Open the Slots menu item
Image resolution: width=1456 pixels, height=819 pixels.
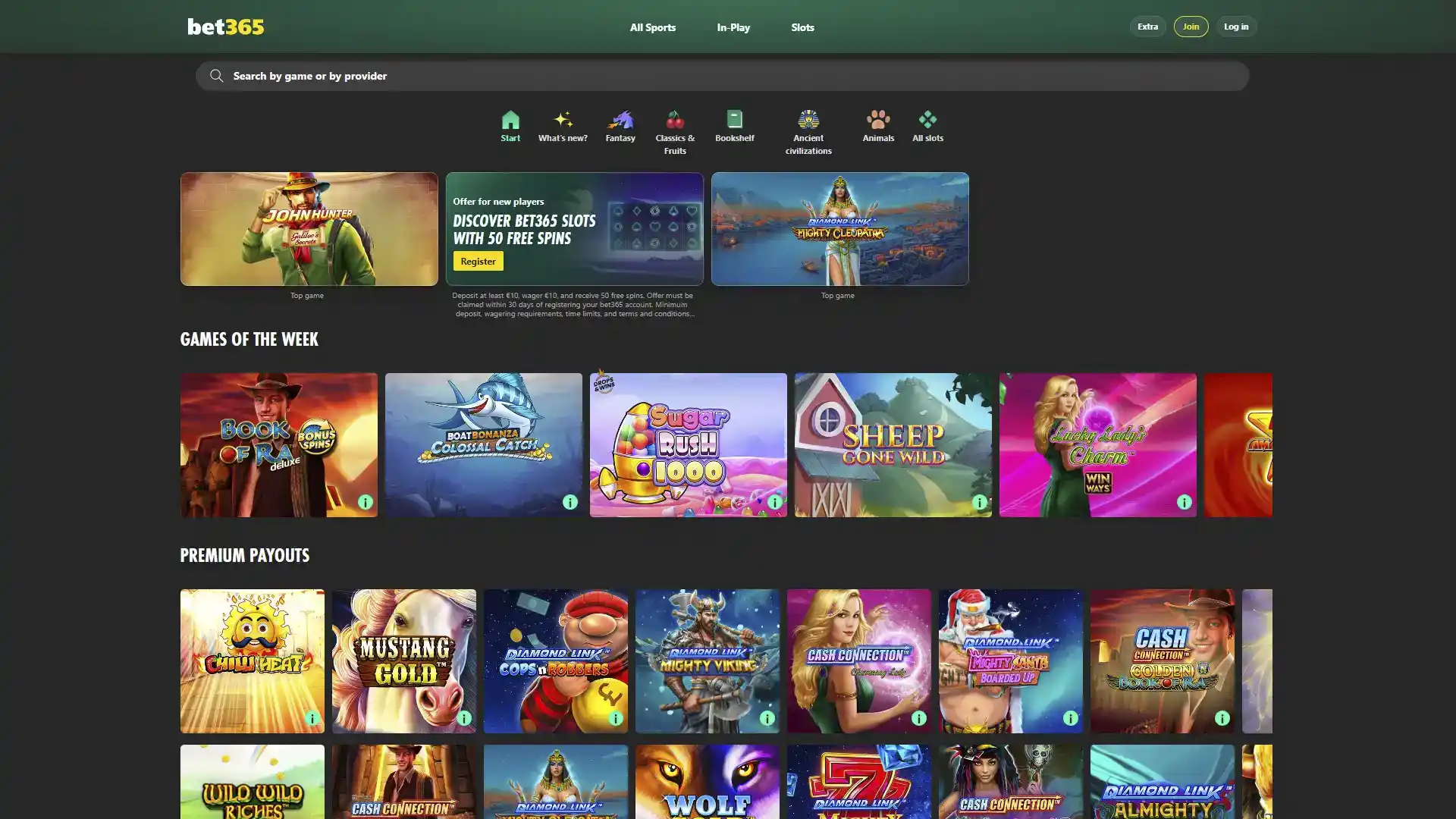click(x=802, y=27)
